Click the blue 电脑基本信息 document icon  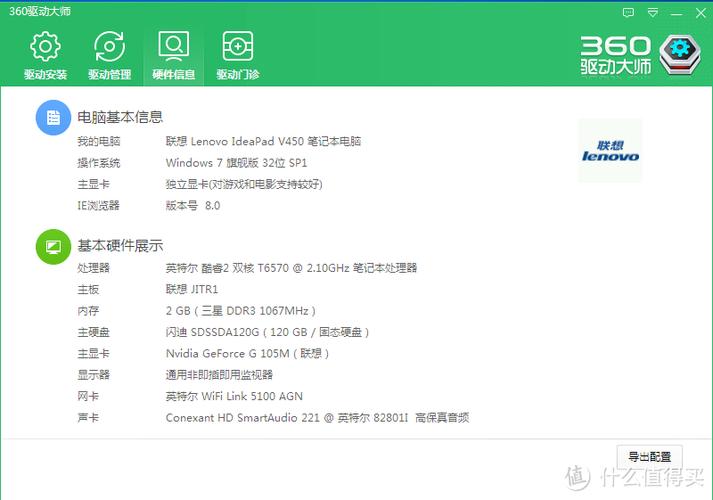click(53, 118)
